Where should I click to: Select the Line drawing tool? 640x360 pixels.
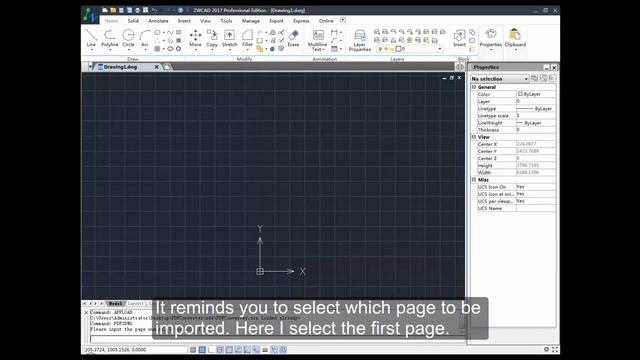pos(91,38)
